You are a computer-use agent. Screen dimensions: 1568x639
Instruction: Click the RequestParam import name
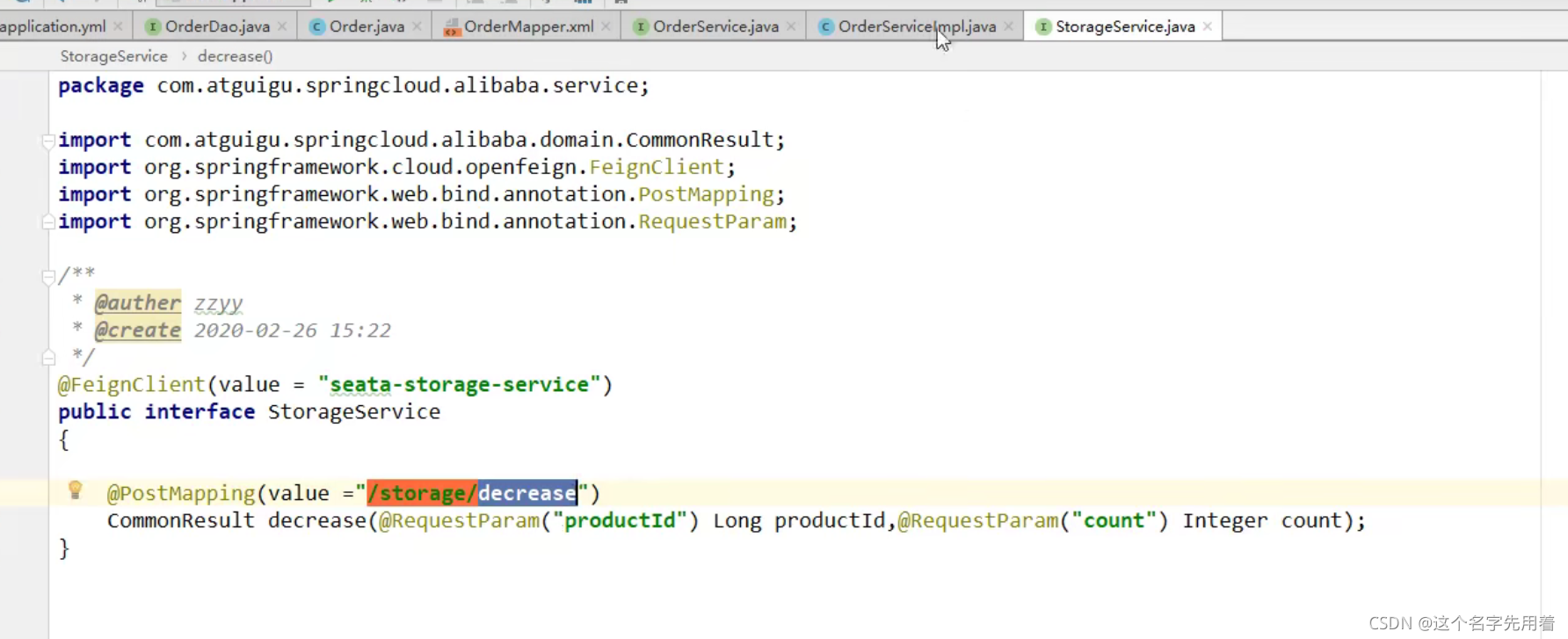pyautogui.click(x=712, y=221)
